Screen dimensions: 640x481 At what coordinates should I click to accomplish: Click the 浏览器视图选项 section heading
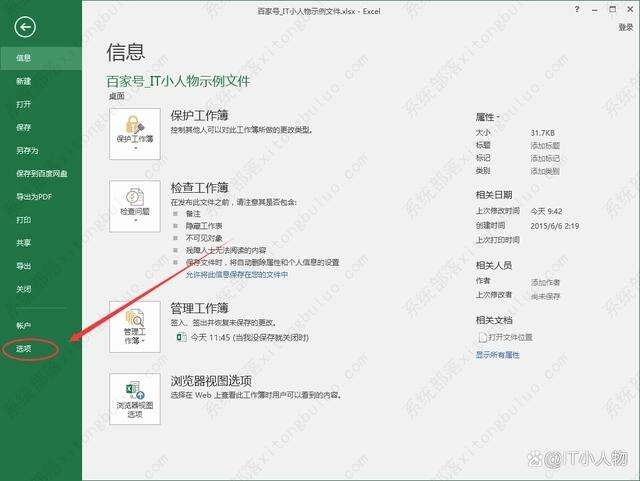(211, 381)
